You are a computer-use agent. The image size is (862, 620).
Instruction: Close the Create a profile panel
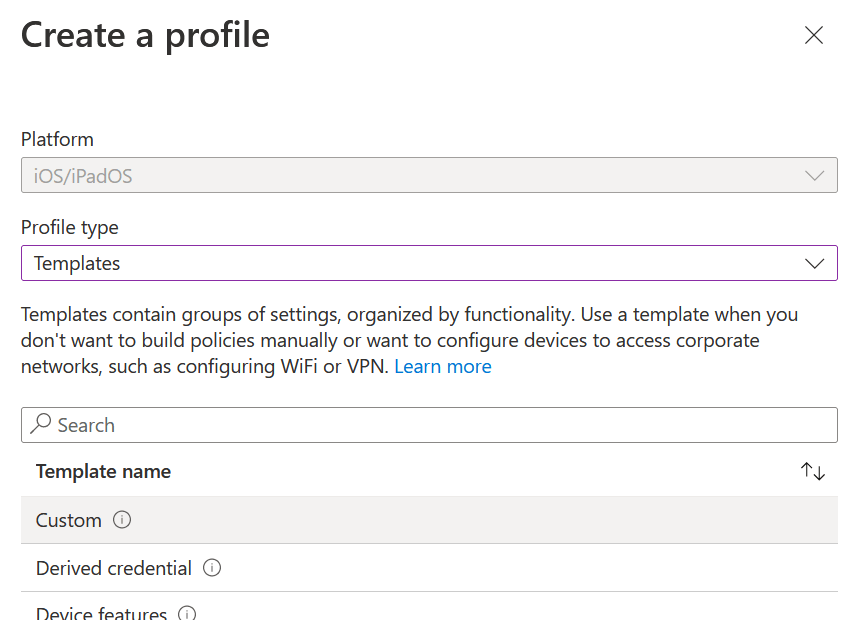pyautogui.click(x=814, y=36)
